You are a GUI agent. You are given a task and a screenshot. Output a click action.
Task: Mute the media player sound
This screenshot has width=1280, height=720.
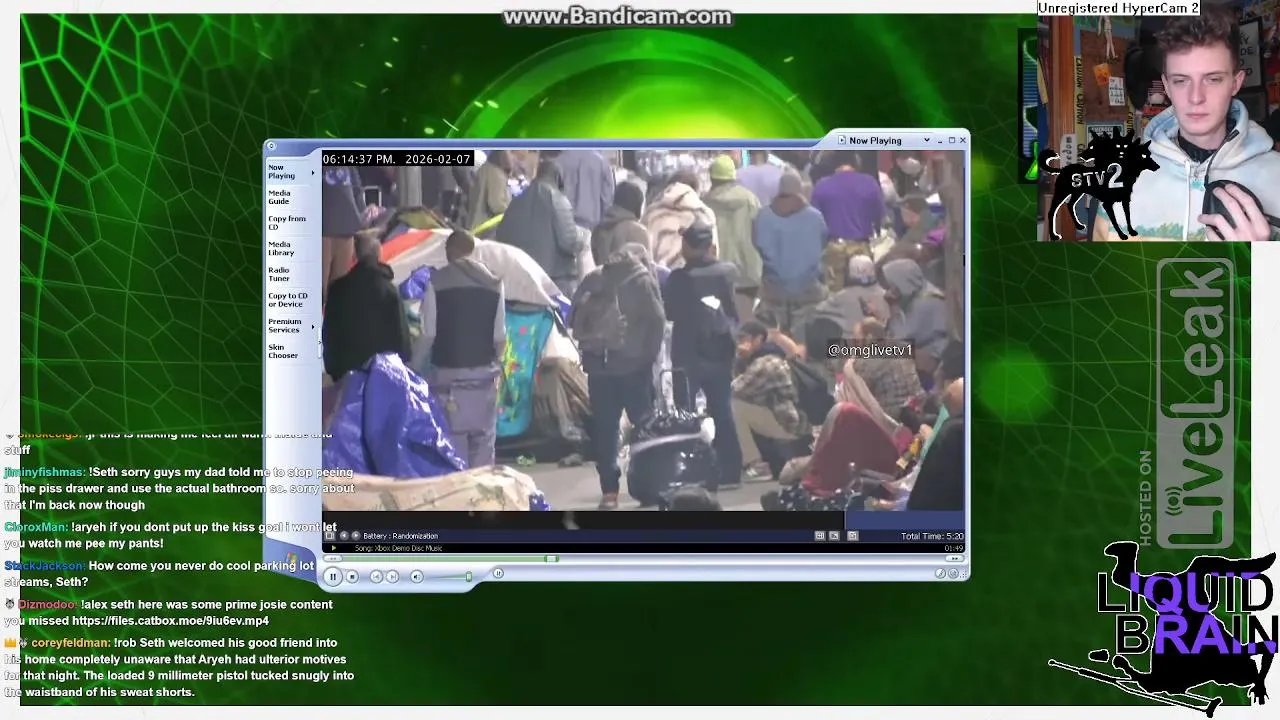(417, 576)
